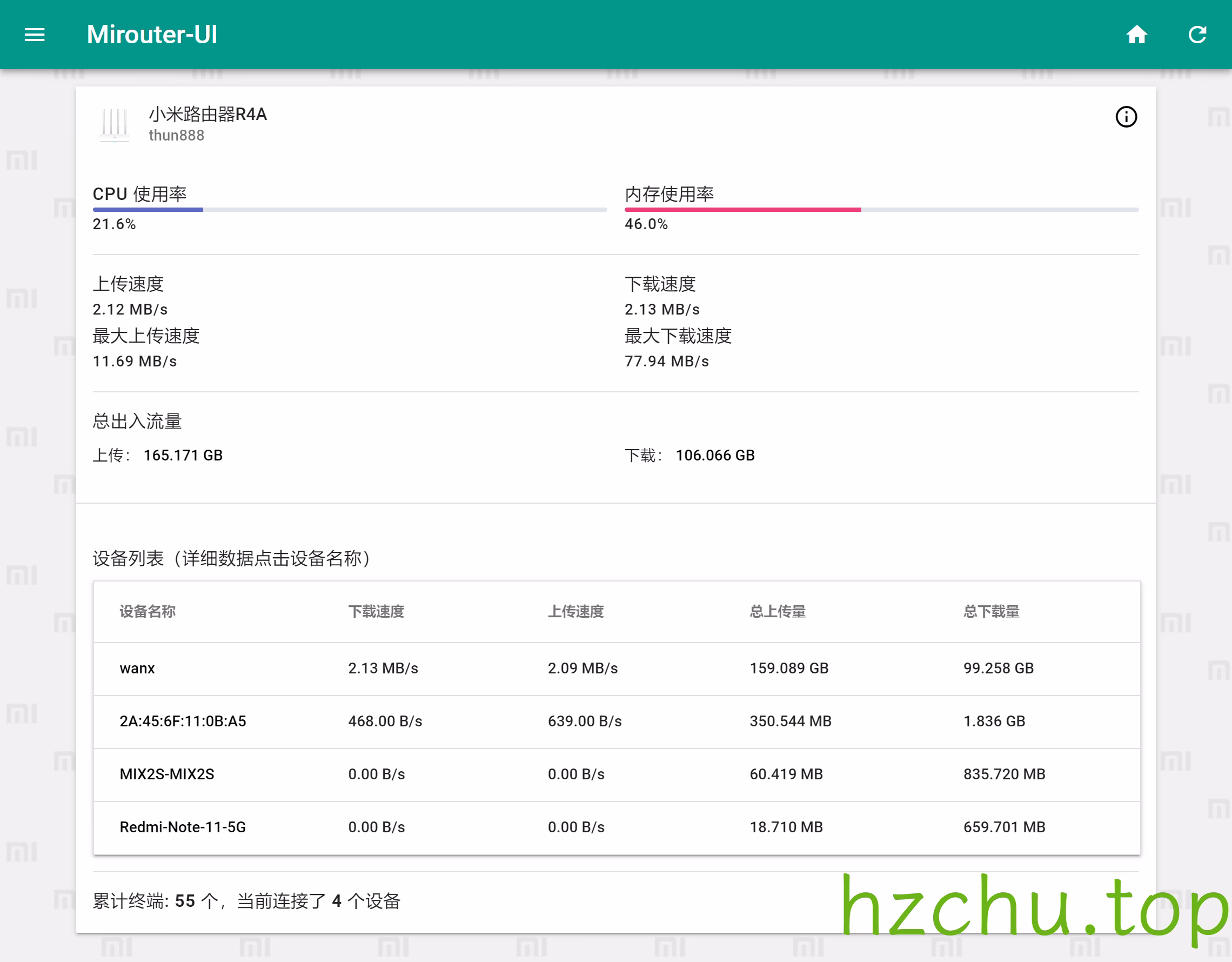The height and width of the screenshot is (962, 1232).
Task: Click the 46.0% memory value
Action: click(x=646, y=225)
